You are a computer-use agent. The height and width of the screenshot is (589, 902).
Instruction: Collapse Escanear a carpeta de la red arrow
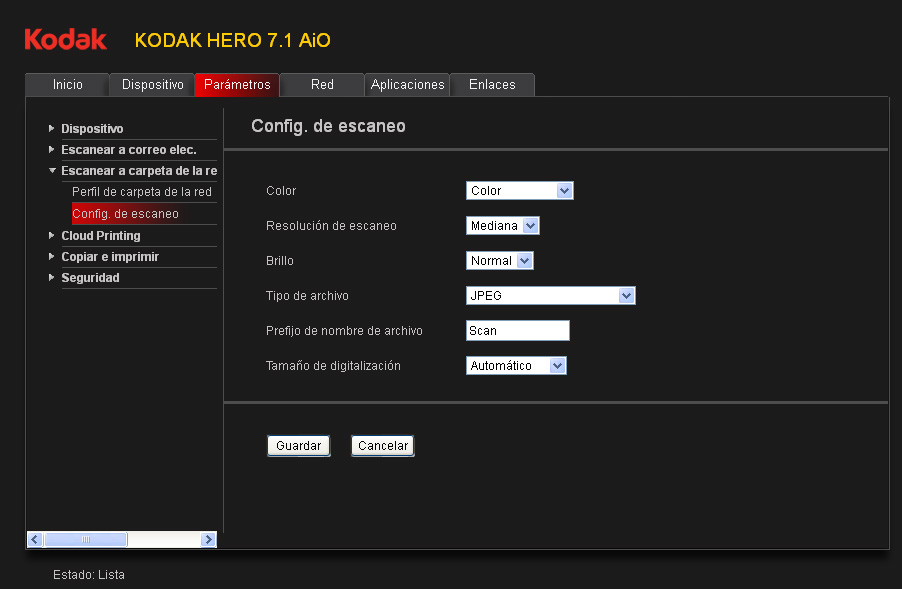52,170
